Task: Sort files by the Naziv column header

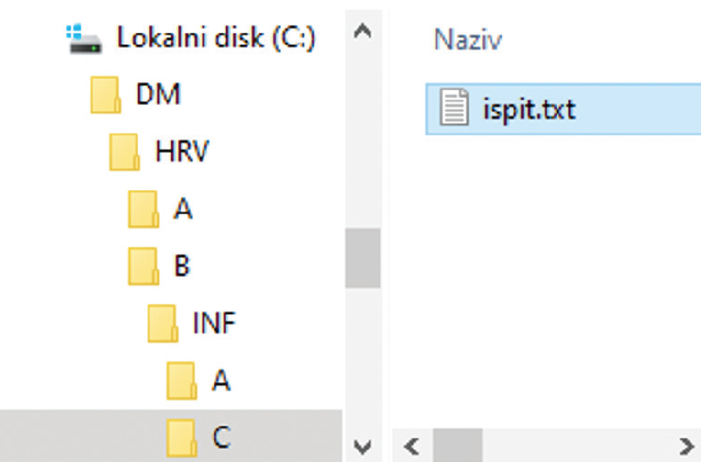Action: tap(467, 40)
